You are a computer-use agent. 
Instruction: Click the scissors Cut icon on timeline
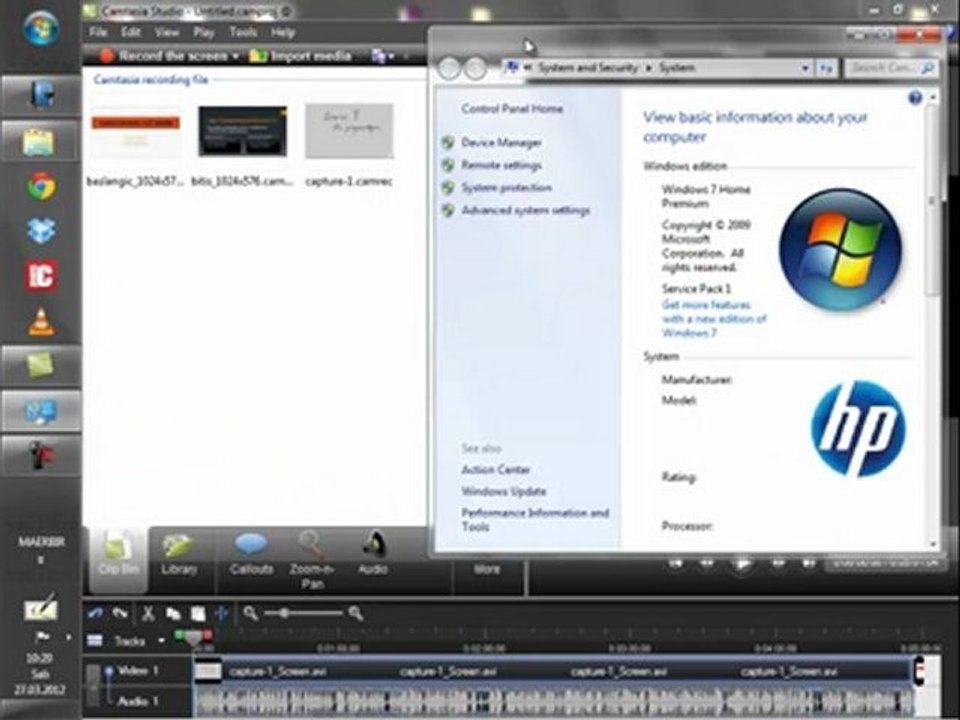click(148, 613)
